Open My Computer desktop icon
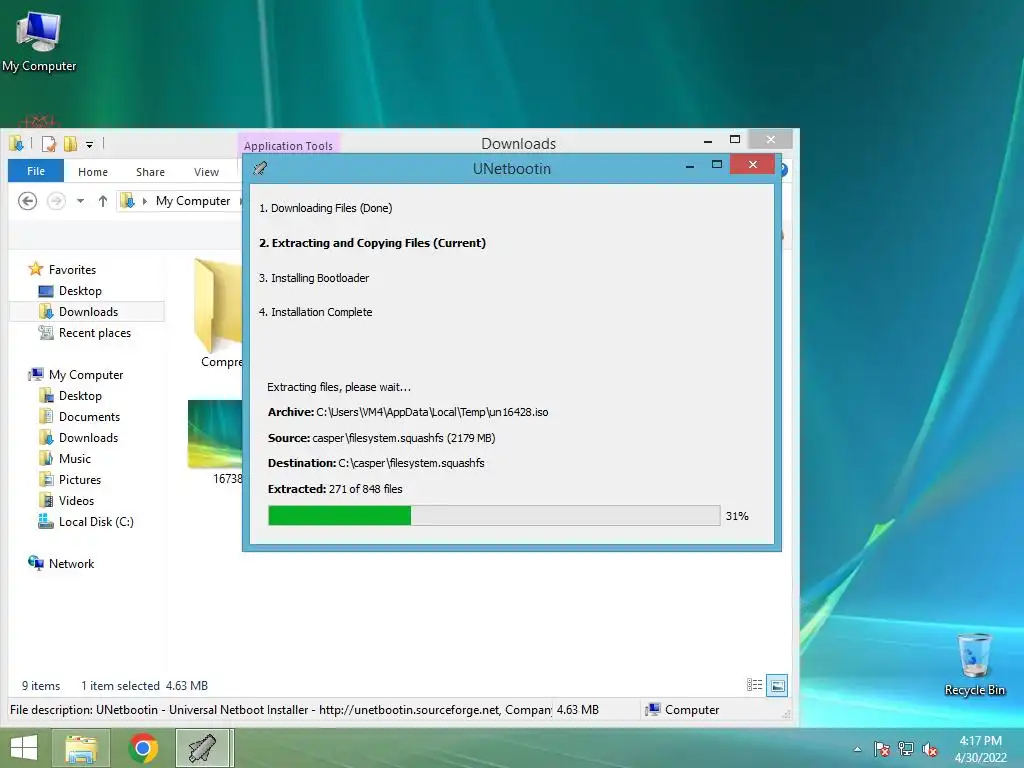The width and height of the screenshot is (1024, 768). (x=39, y=41)
